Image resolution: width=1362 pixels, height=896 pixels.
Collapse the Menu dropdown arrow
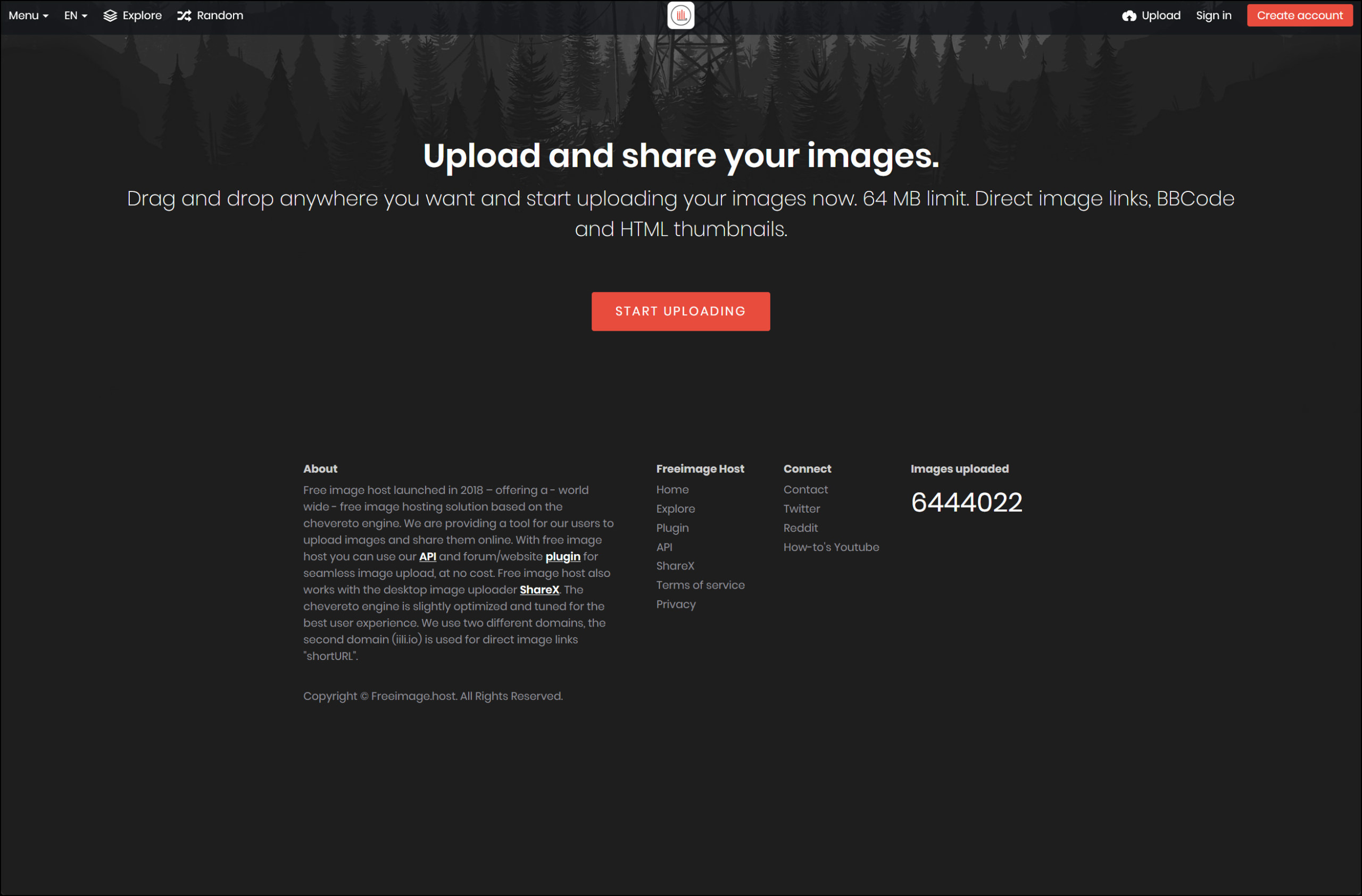pos(46,16)
